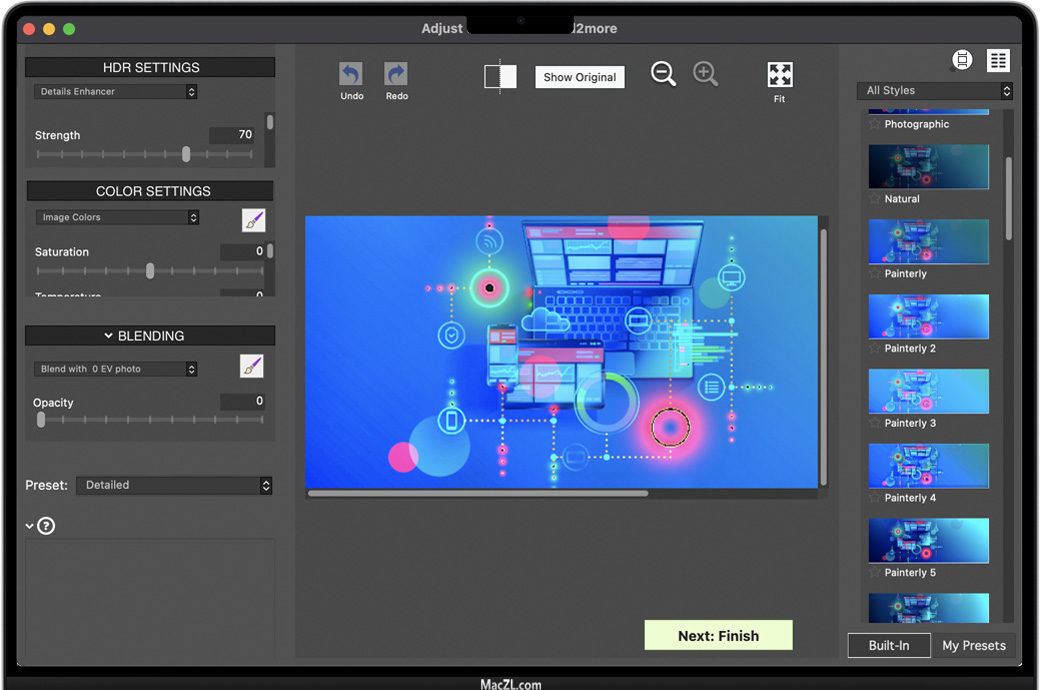Select the Built-In presets tab
1040x690 pixels.
click(888, 646)
